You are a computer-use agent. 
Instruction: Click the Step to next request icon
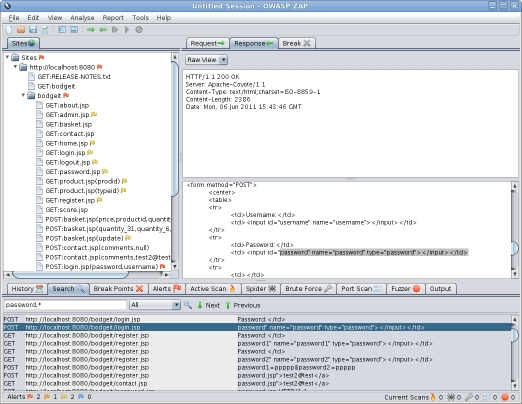click(115, 30)
